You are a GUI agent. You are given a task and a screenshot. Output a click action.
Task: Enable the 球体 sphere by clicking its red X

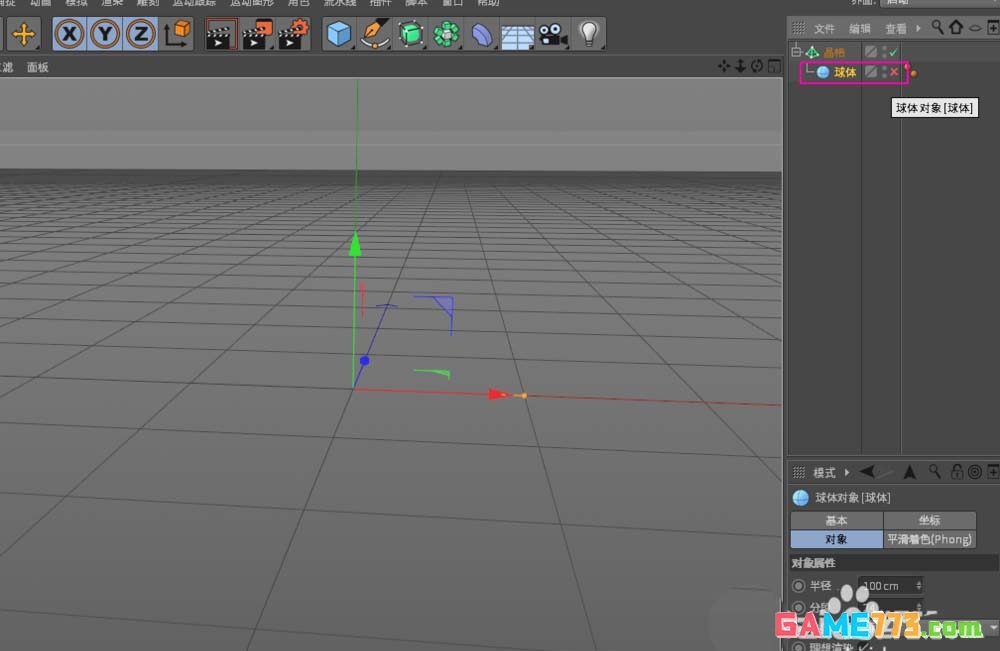893,72
